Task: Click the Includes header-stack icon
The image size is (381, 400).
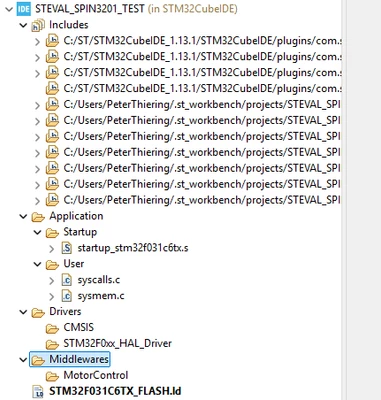Action: click(x=38, y=25)
